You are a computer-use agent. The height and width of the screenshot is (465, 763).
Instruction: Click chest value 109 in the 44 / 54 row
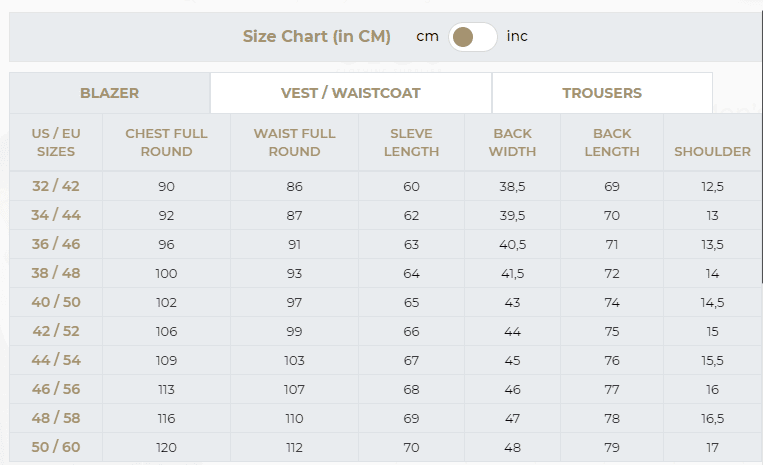[x=166, y=360]
